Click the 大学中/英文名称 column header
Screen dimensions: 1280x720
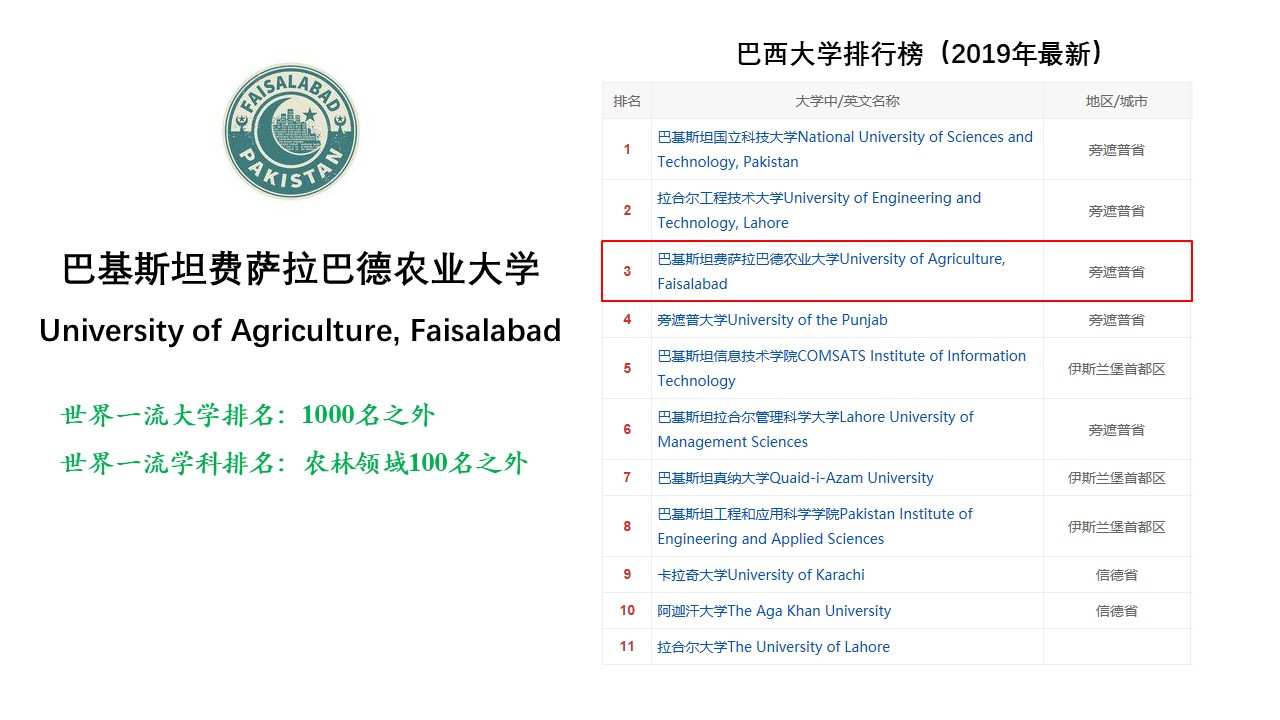(x=847, y=101)
